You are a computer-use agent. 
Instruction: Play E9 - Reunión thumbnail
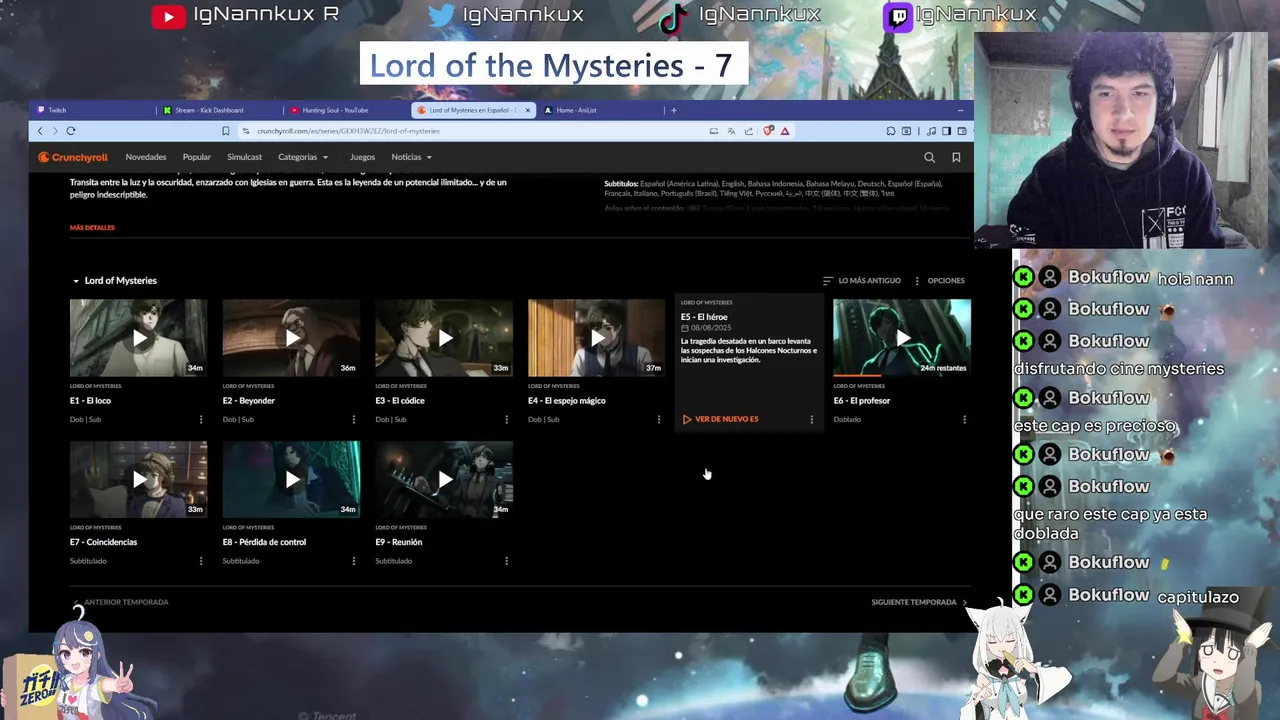click(x=444, y=479)
